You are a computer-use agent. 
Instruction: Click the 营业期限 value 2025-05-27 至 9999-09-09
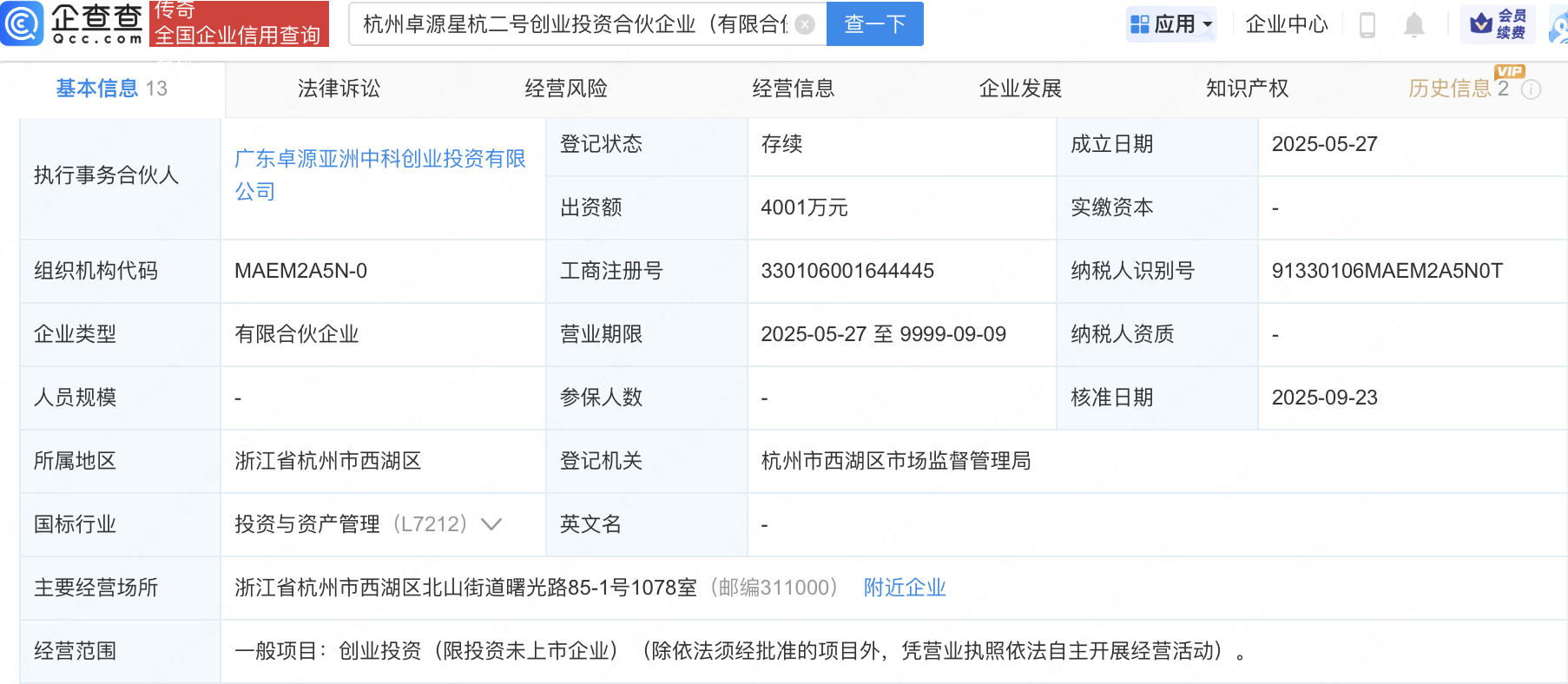884,334
